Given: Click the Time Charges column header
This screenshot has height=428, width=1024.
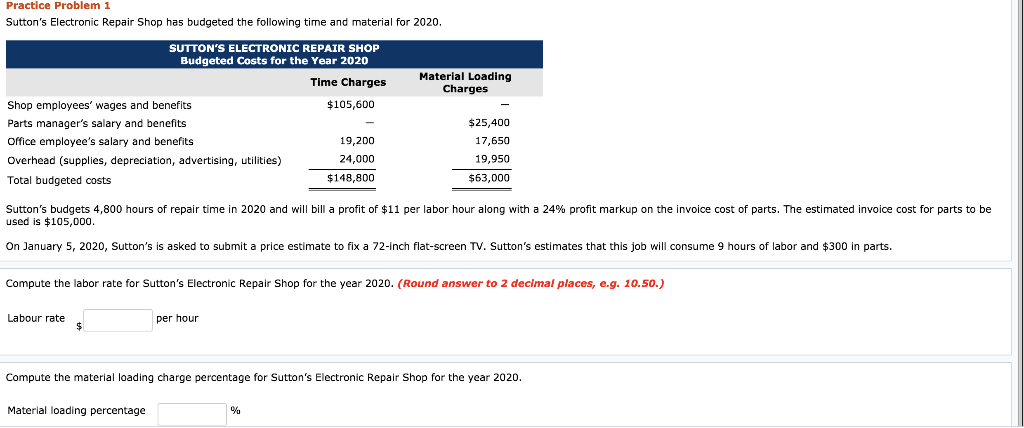Looking at the screenshot, I should pos(348,82).
